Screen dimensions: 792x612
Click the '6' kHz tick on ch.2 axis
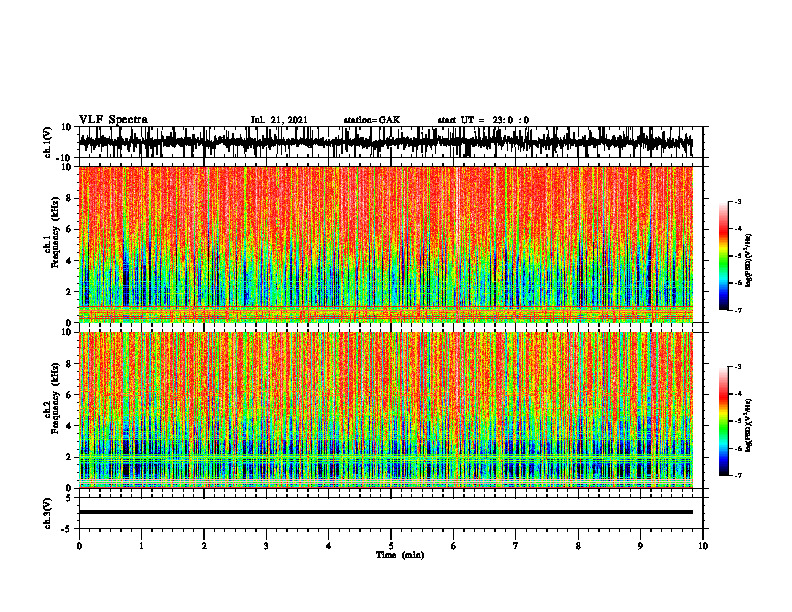[x=70, y=395]
